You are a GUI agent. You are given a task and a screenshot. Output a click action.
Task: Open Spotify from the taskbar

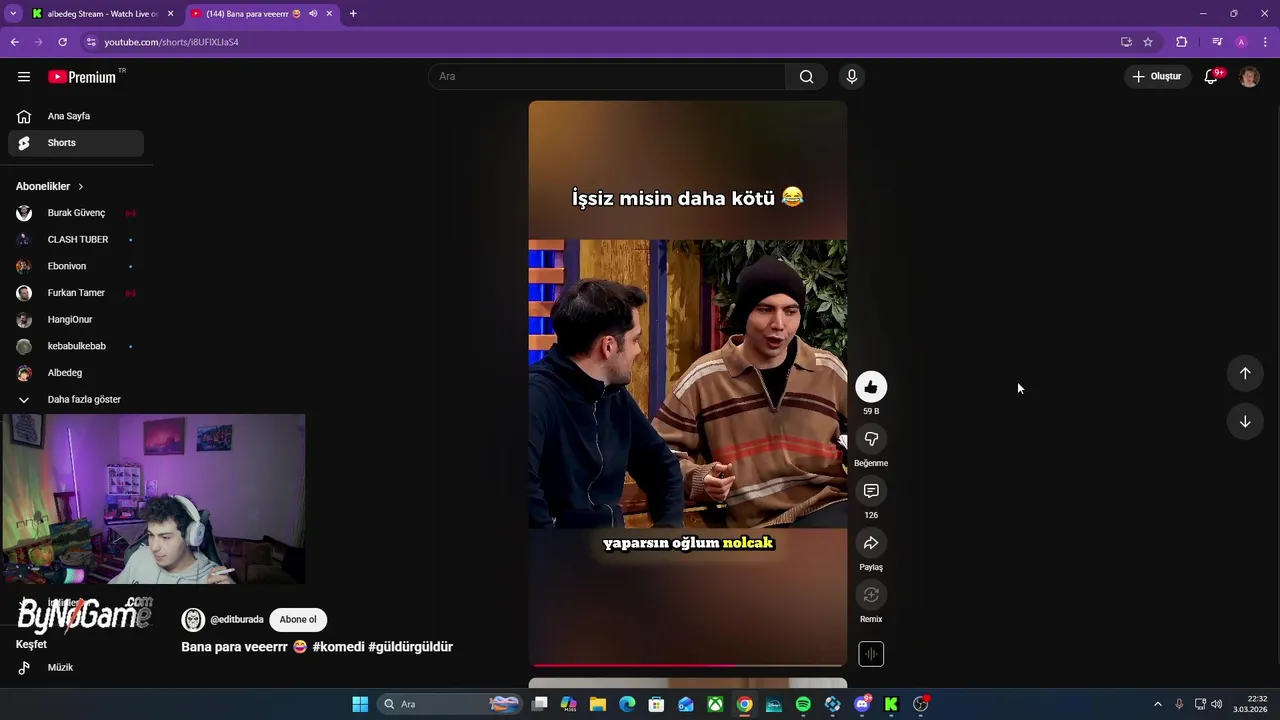[x=803, y=704]
